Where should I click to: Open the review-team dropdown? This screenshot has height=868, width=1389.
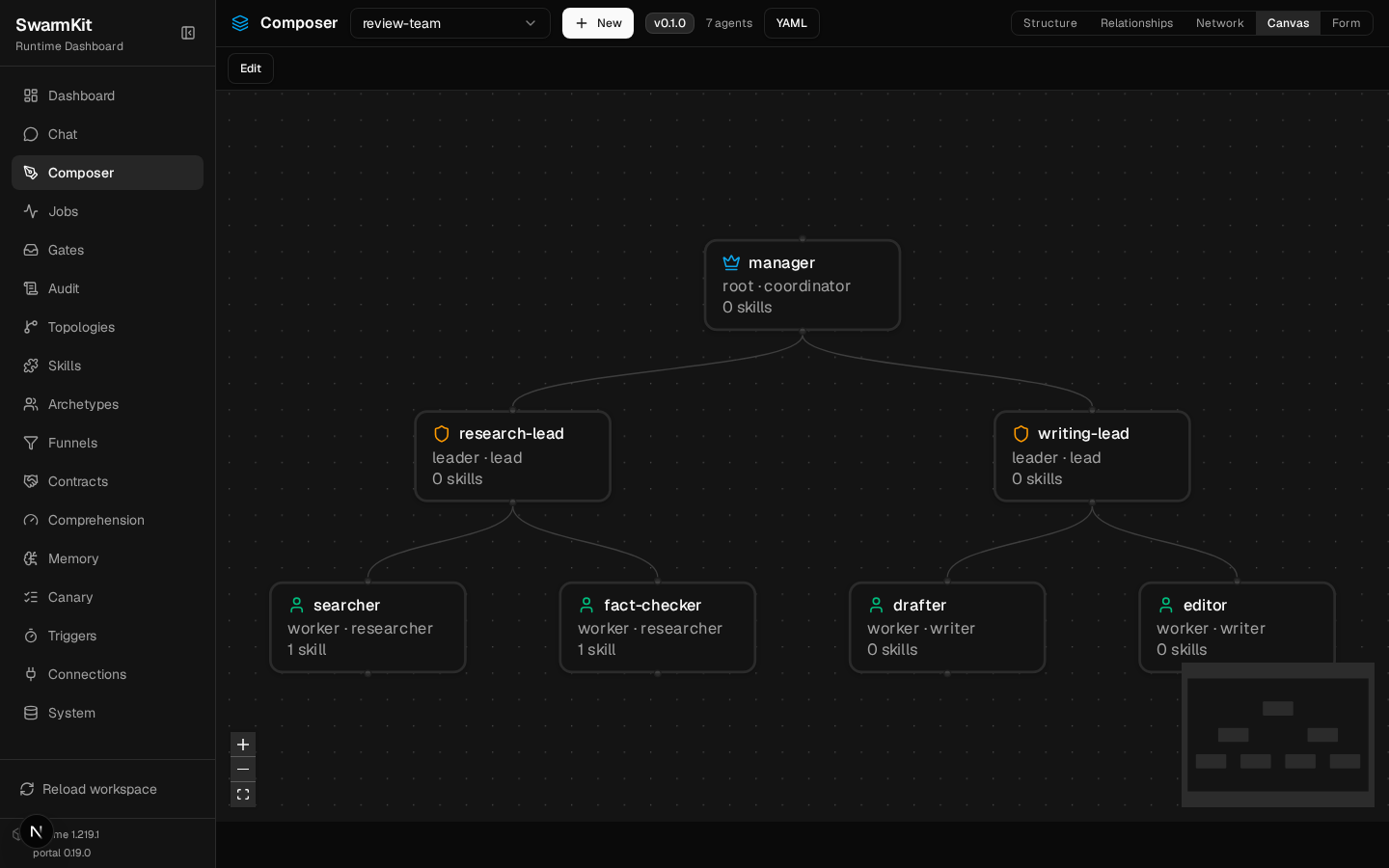pos(449,23)
